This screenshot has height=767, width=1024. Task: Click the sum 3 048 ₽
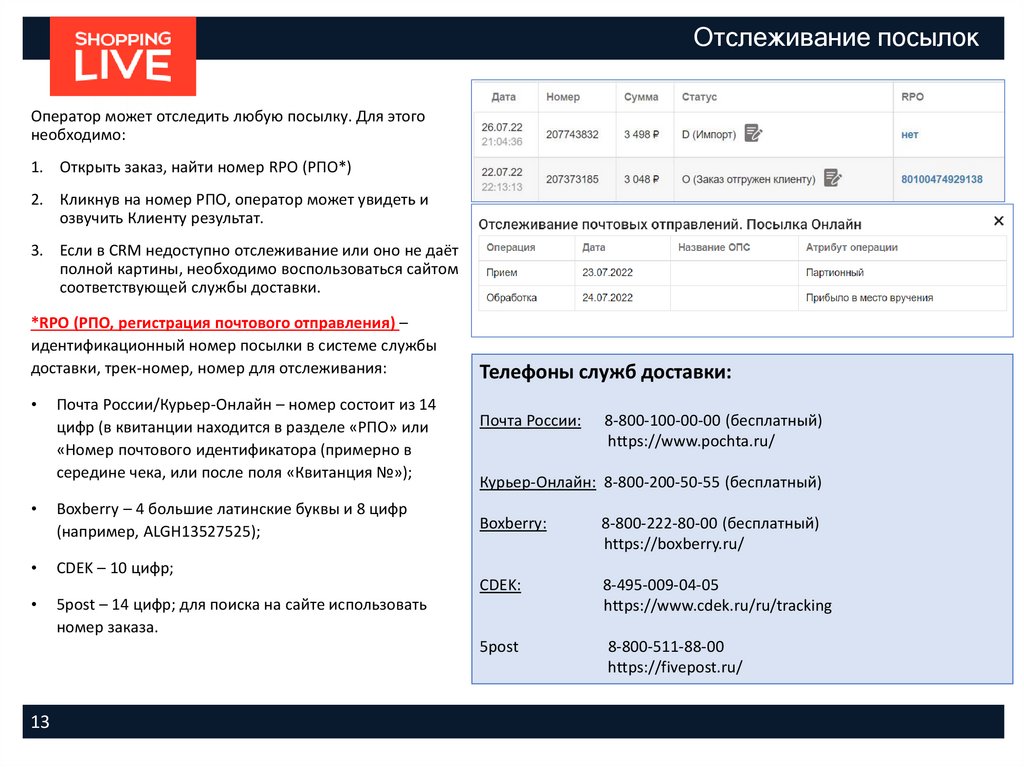click(x=641, y=179)
